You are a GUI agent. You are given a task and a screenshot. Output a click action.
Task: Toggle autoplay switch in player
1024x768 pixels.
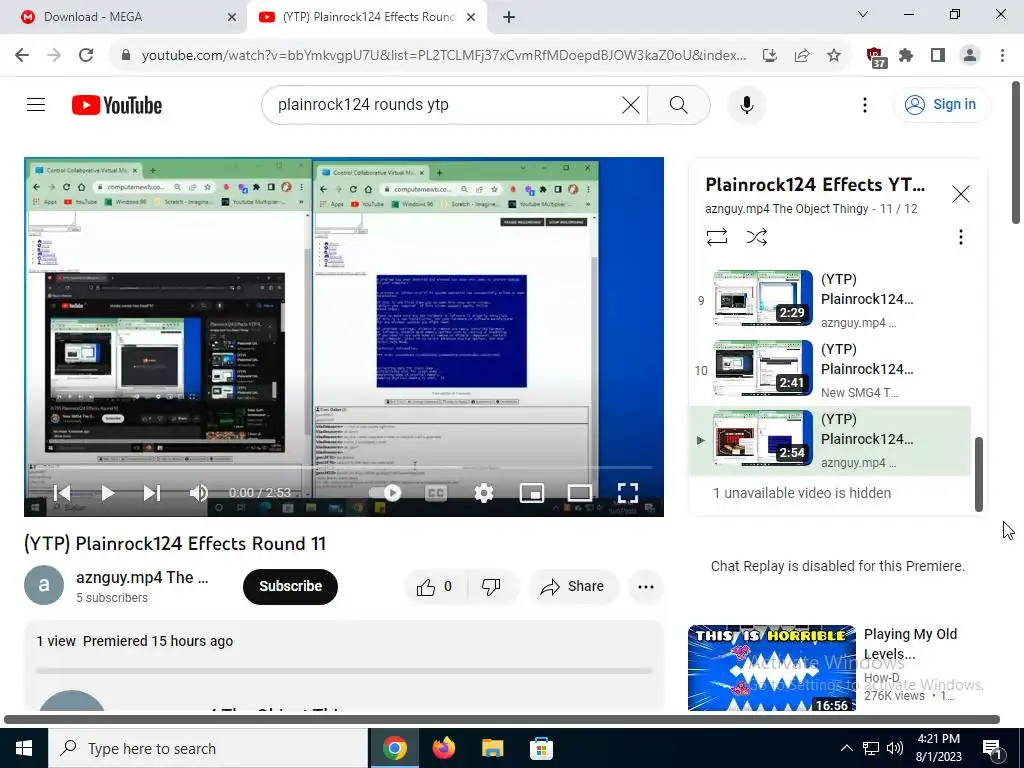[386, 493]
